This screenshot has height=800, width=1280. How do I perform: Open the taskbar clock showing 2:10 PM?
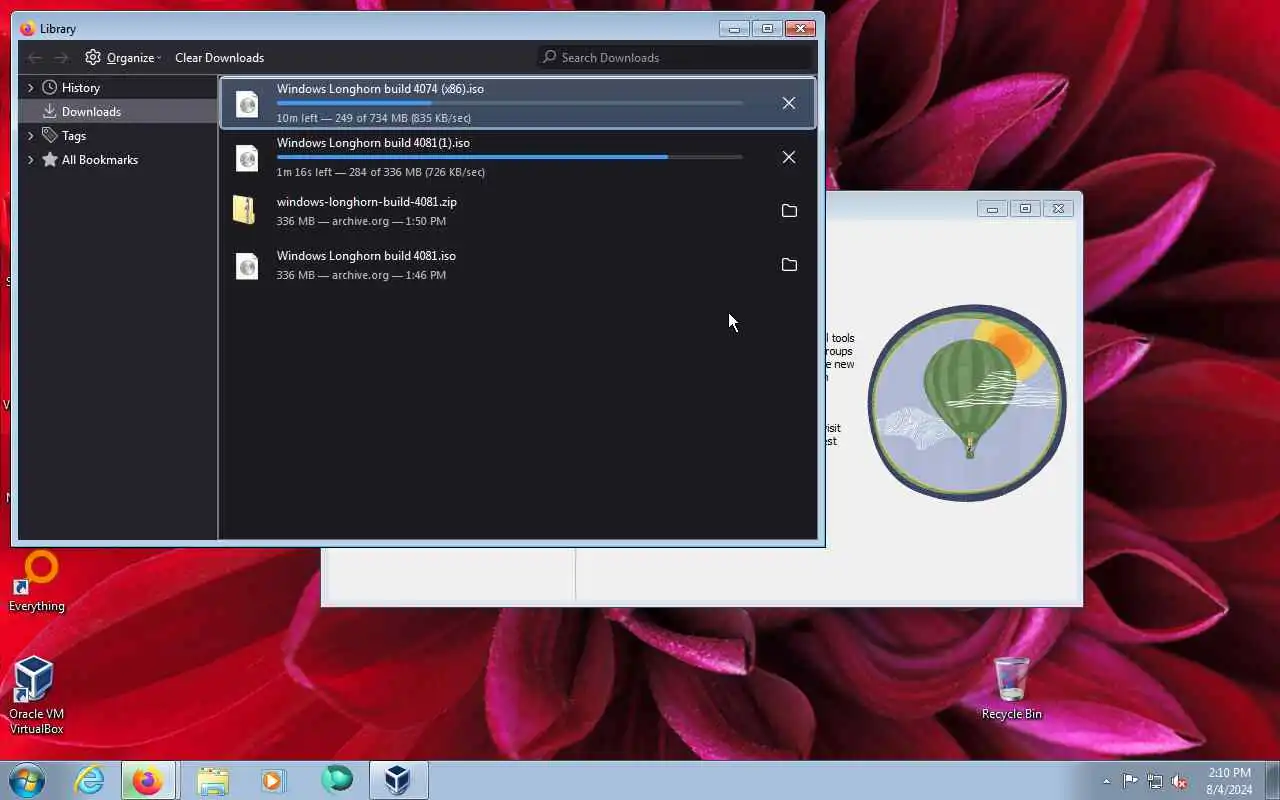(x=1229, y=781)
